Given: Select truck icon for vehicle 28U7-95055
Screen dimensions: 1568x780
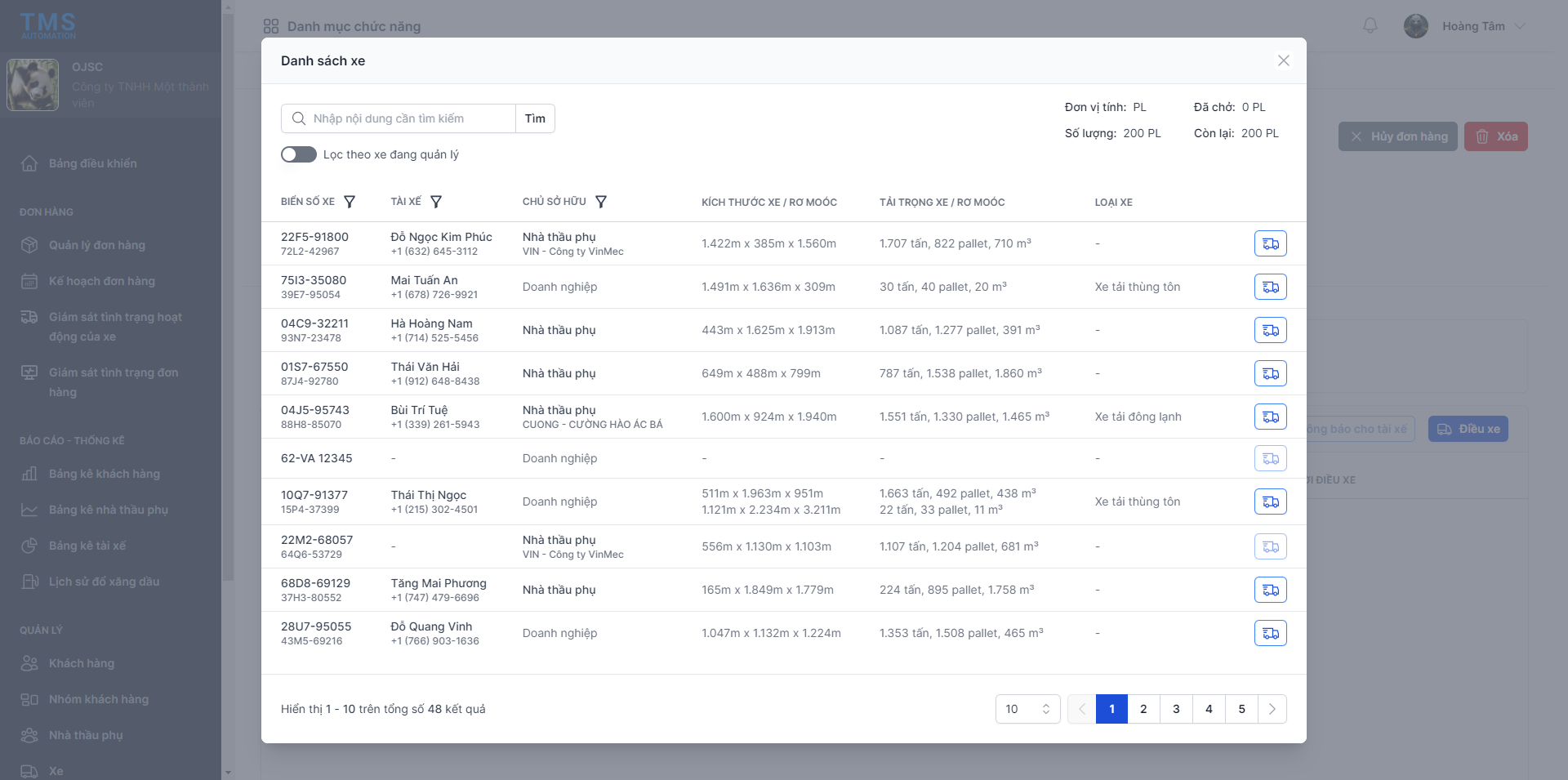Looking at the screenshot, I should [1270, 633].
